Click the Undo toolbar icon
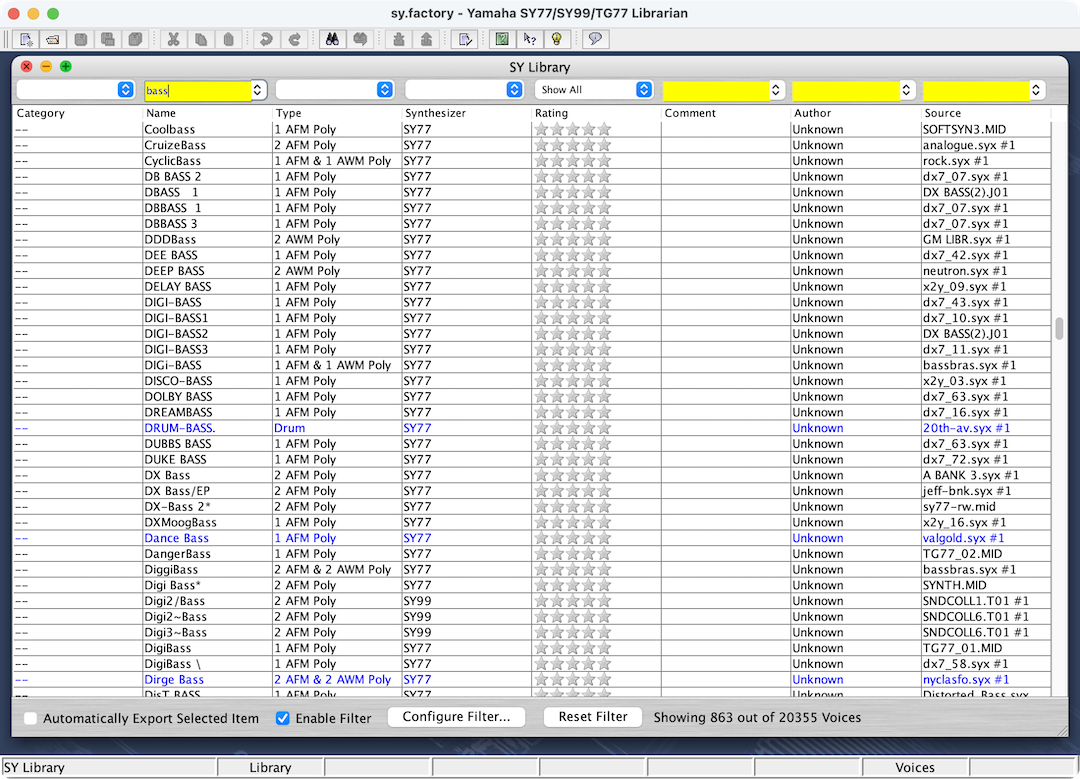 coord(267,39)
